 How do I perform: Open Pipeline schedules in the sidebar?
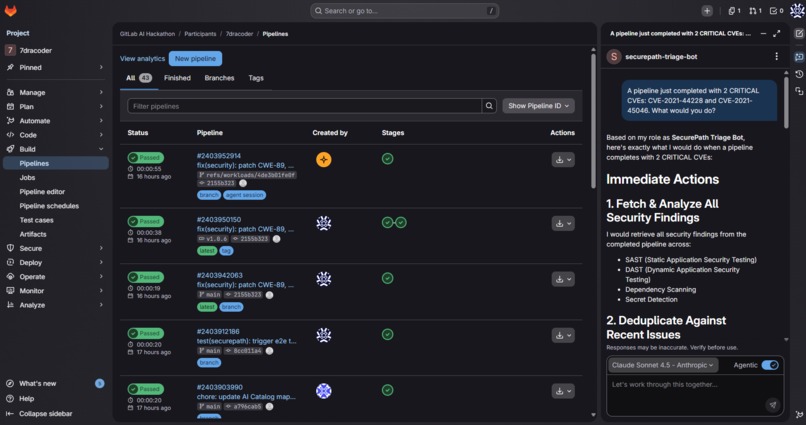tap(56, 206)
